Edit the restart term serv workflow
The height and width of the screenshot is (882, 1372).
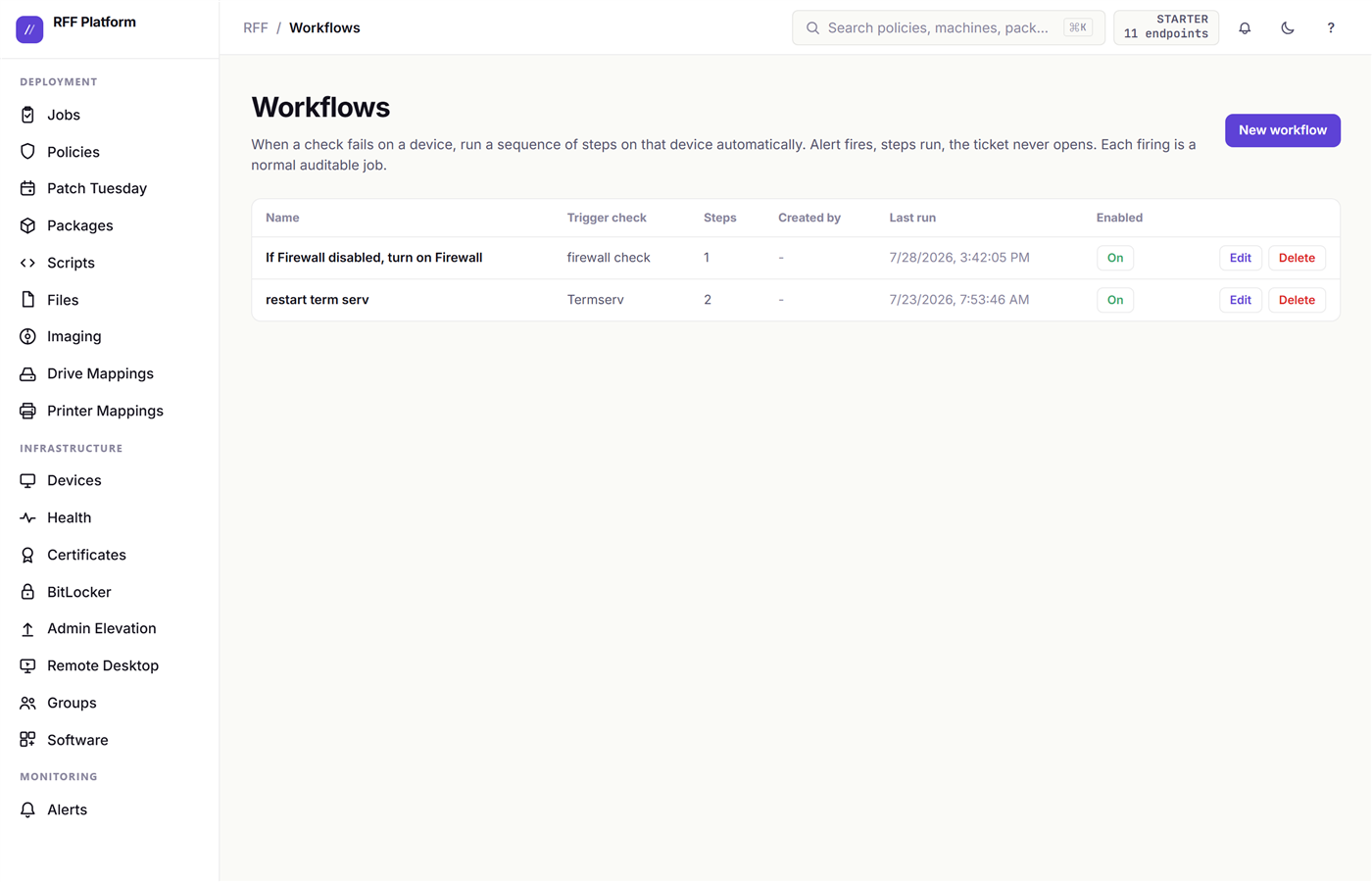1241,300
